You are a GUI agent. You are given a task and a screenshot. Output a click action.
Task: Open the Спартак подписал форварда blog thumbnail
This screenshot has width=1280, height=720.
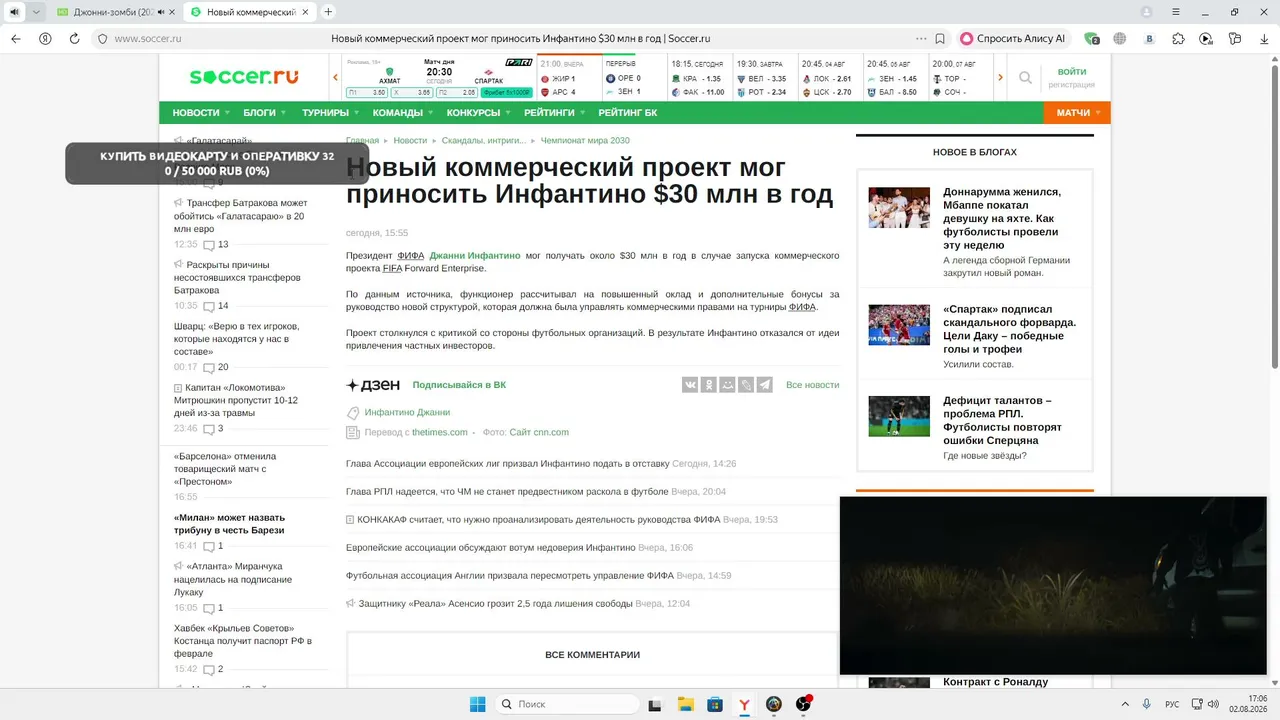[899, 325]
